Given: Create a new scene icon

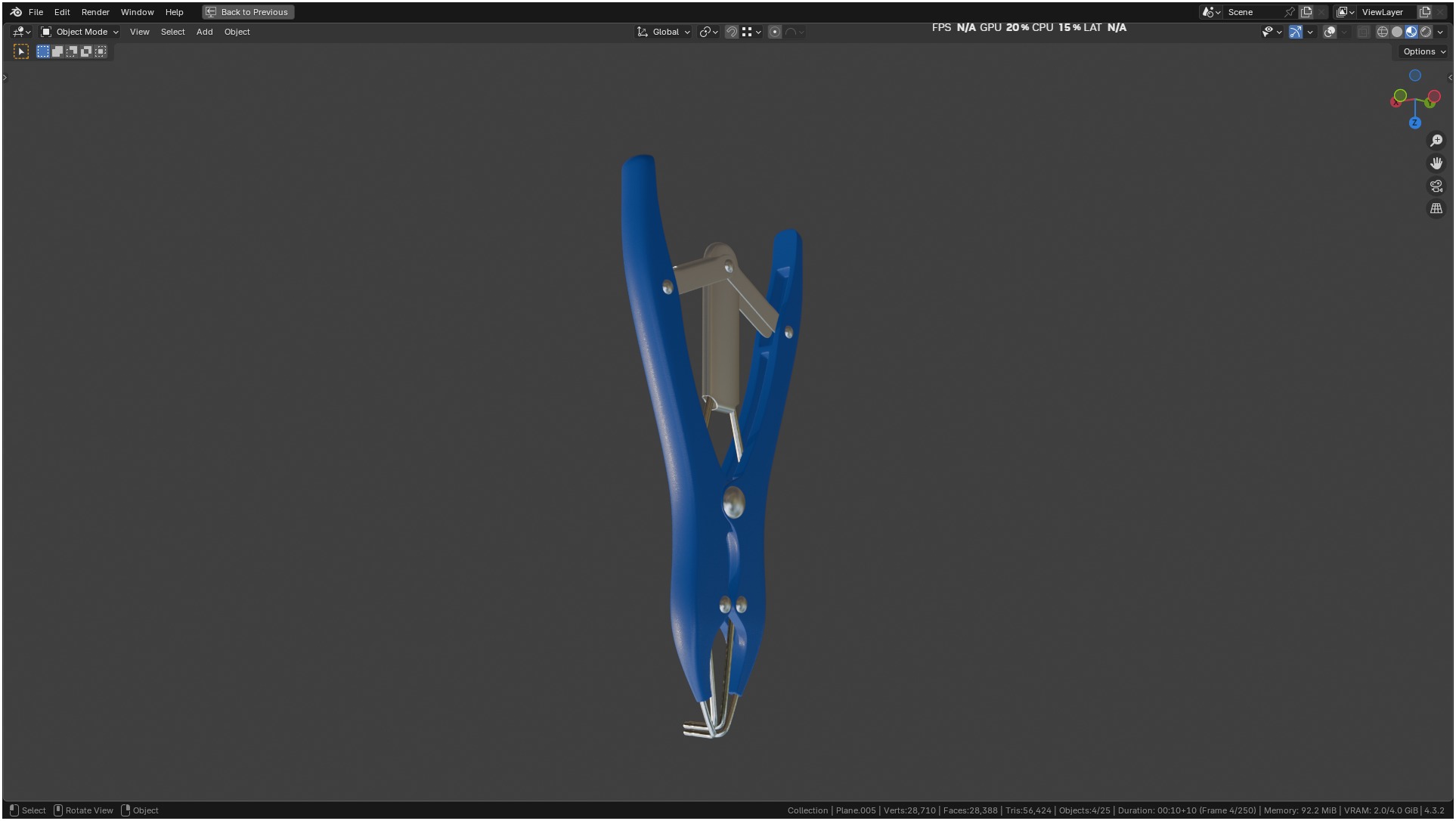Looking at the screenshot, I should [1306, 12].
